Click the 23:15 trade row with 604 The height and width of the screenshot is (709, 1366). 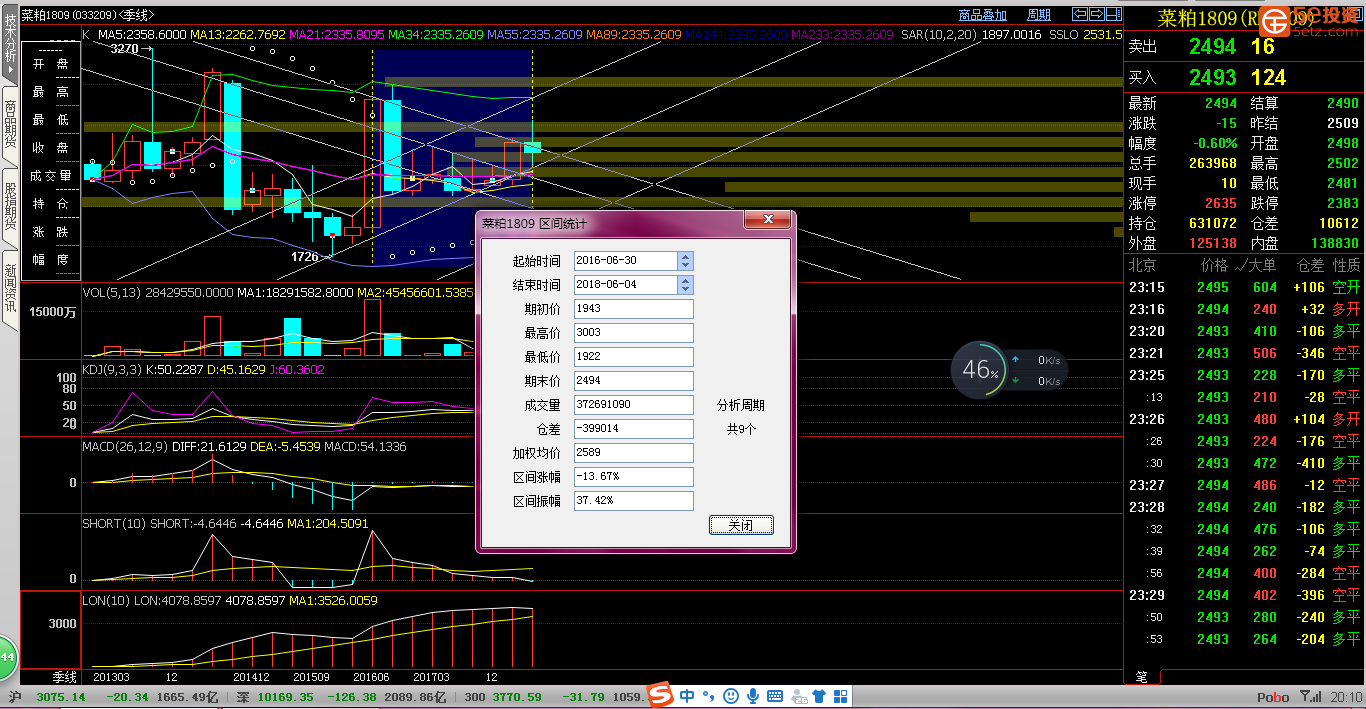pyautogui.click(x=1245, y=287)
